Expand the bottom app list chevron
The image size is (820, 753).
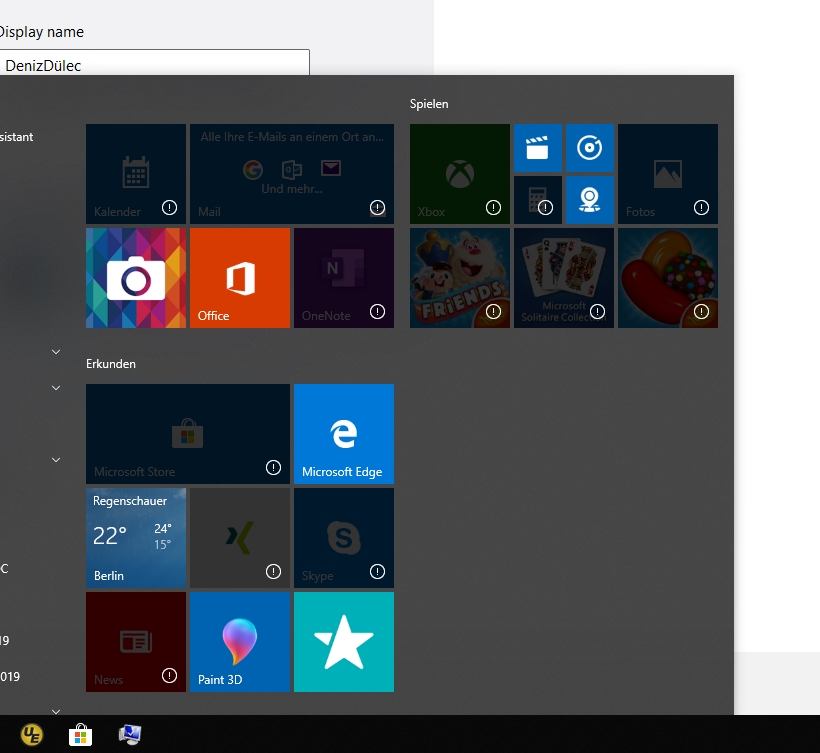(x=56, y=712)
